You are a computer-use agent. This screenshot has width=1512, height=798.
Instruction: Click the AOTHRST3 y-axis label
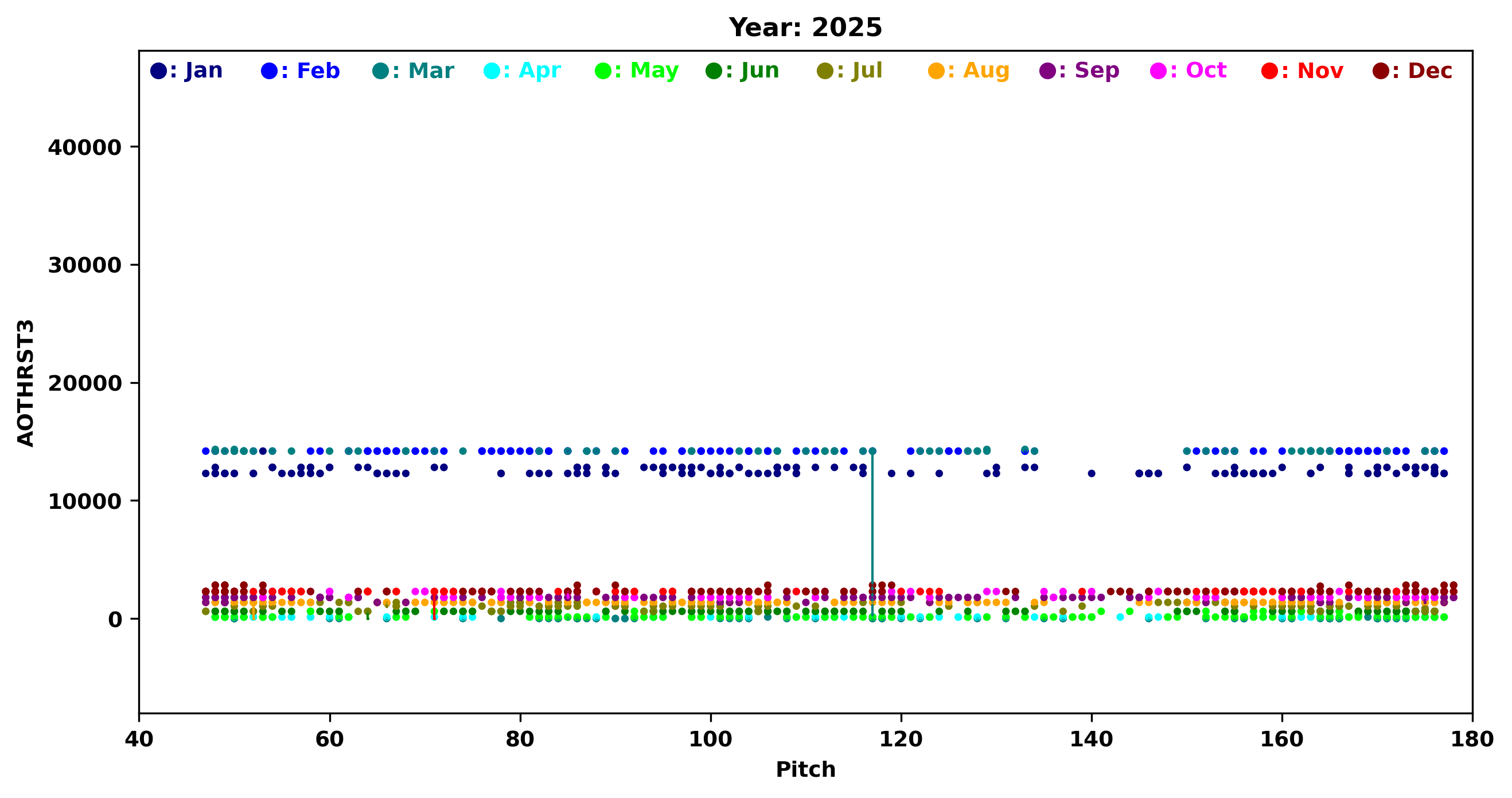pyautogui.click(x=26, y=383)
